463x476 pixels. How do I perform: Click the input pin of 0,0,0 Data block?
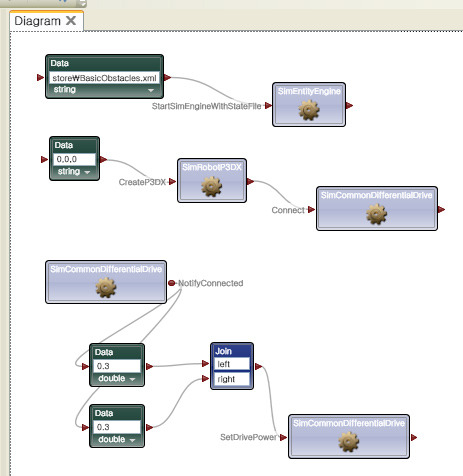coord(44,160)
